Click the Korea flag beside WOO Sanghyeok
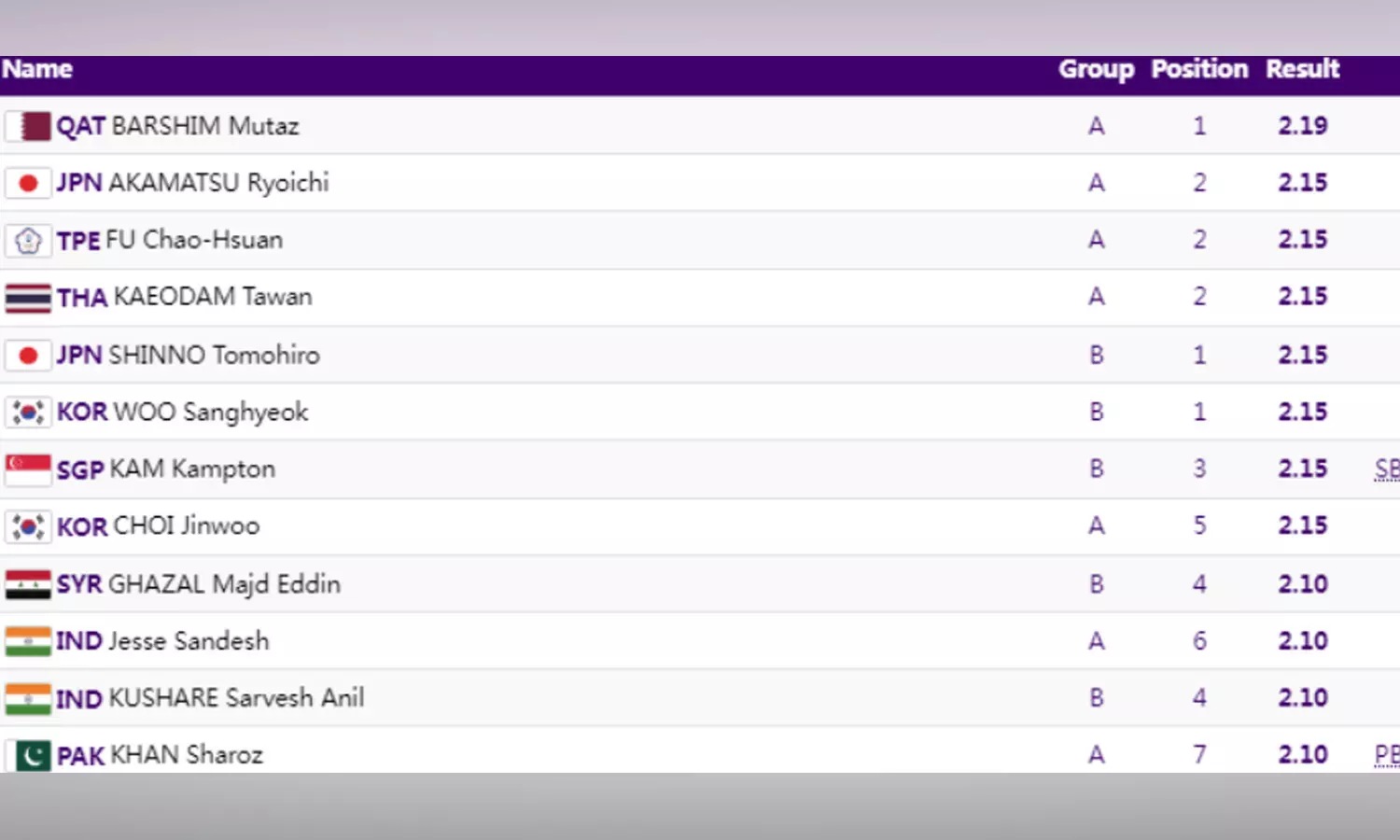 tap(28, 412)
